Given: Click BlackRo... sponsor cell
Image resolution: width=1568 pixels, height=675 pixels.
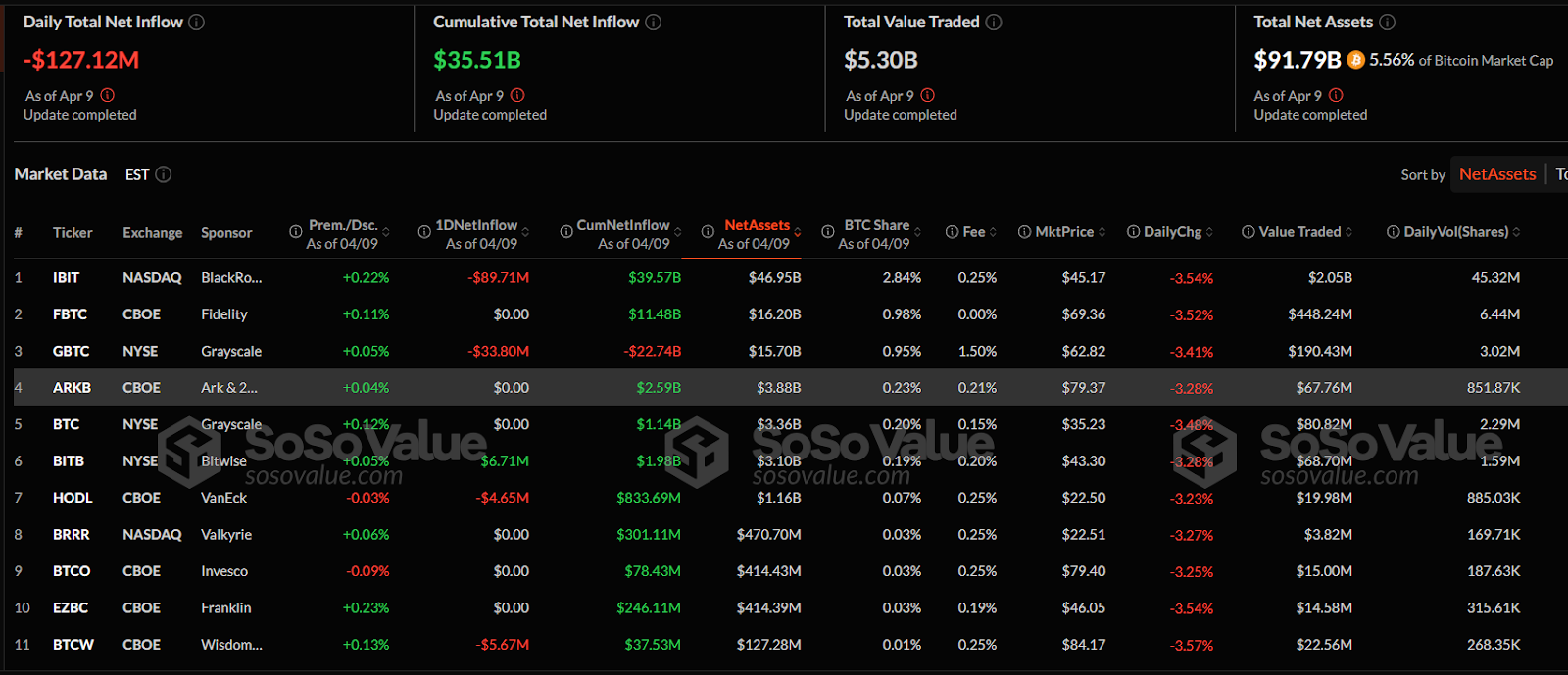Looking at the screenshot, I should tap(231, 278).
